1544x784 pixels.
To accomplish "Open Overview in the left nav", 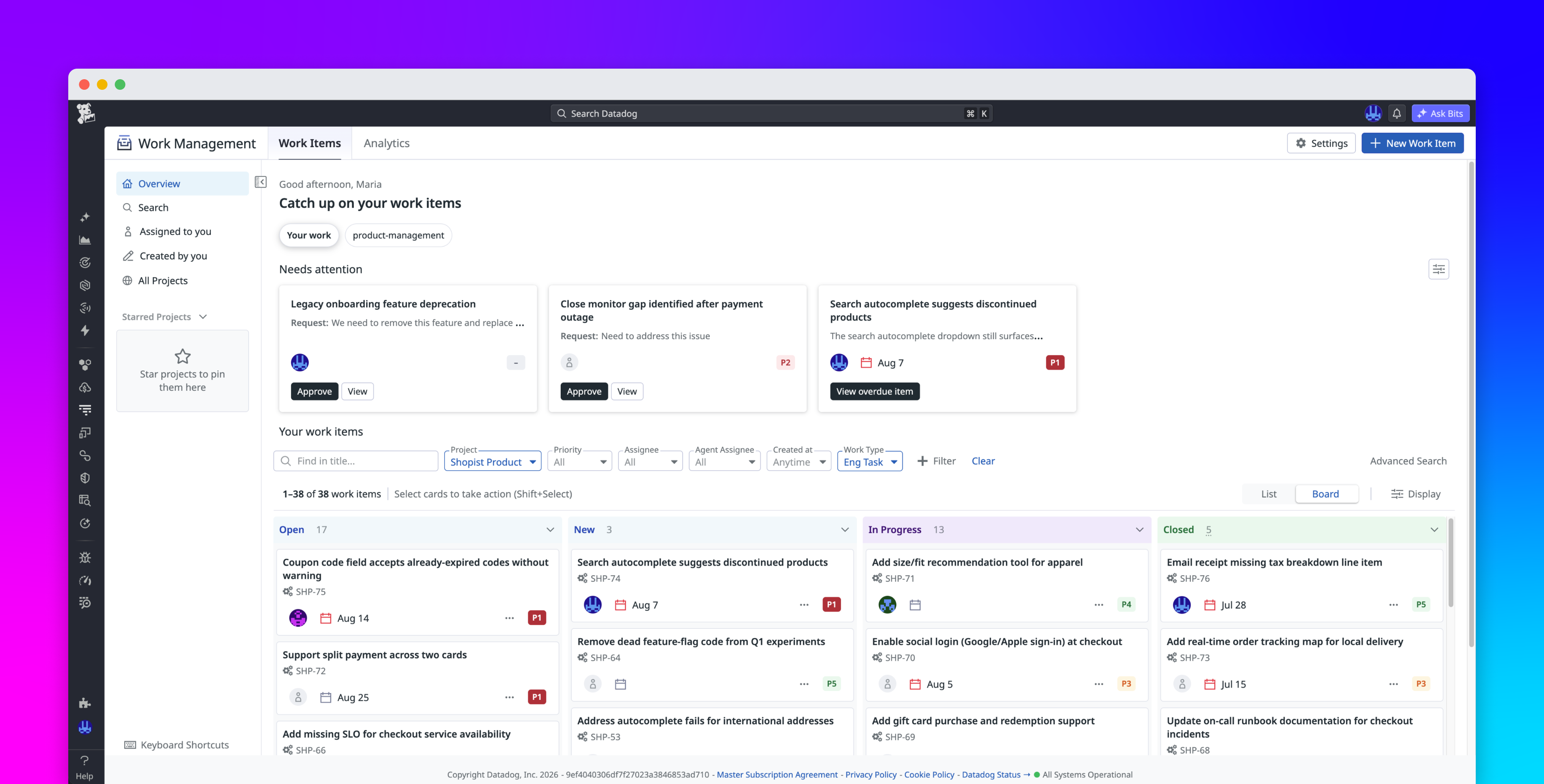I will pyautogui.click(x=182, y=184).
